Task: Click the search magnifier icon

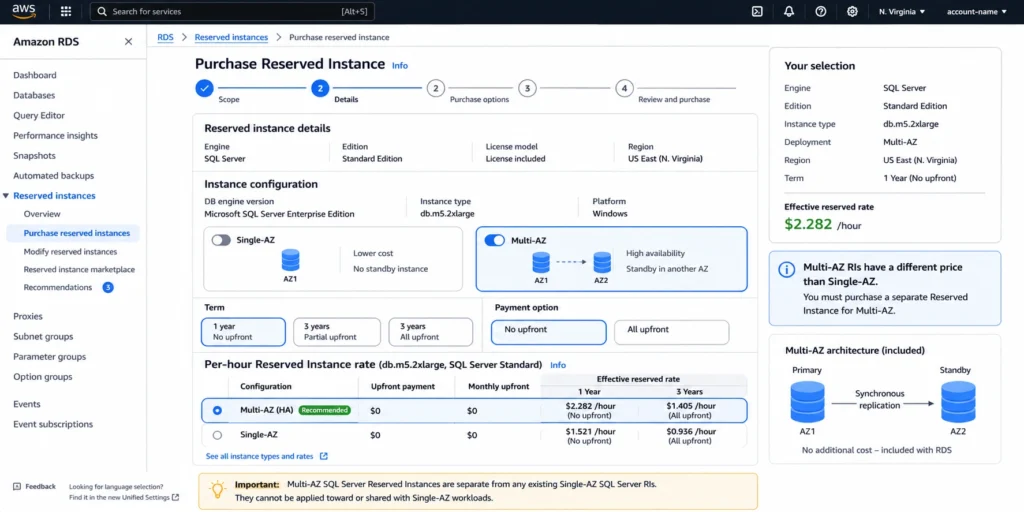Action: [x=101, y=12]
